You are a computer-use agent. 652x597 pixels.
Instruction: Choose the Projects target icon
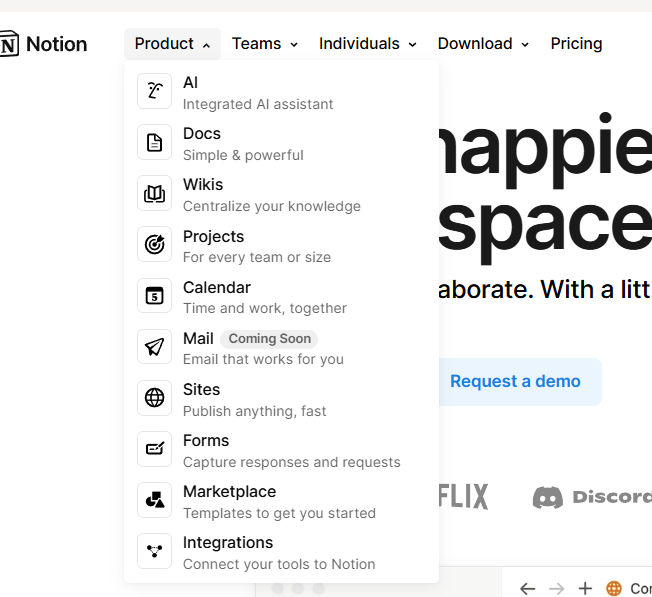pos(154,244)
